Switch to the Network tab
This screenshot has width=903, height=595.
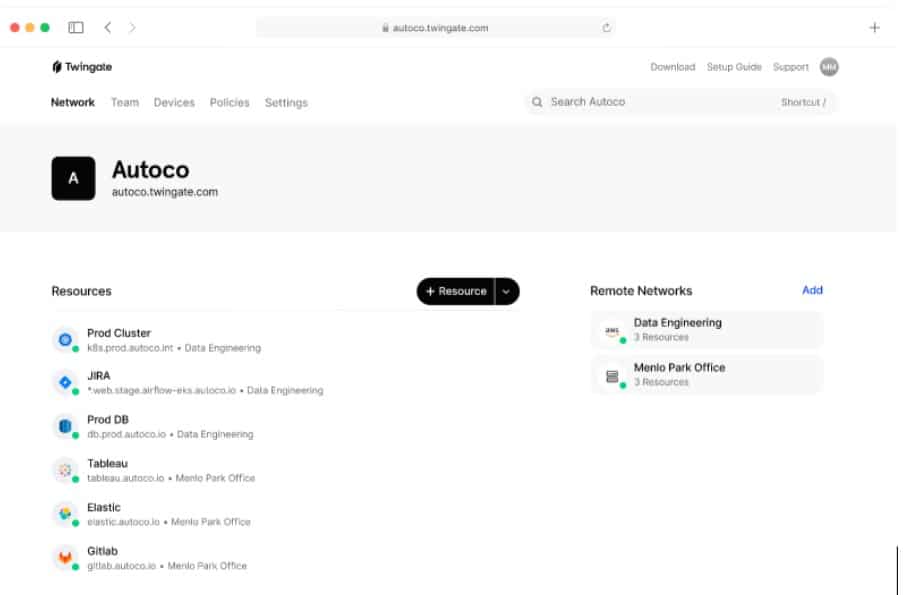(73, 103)
